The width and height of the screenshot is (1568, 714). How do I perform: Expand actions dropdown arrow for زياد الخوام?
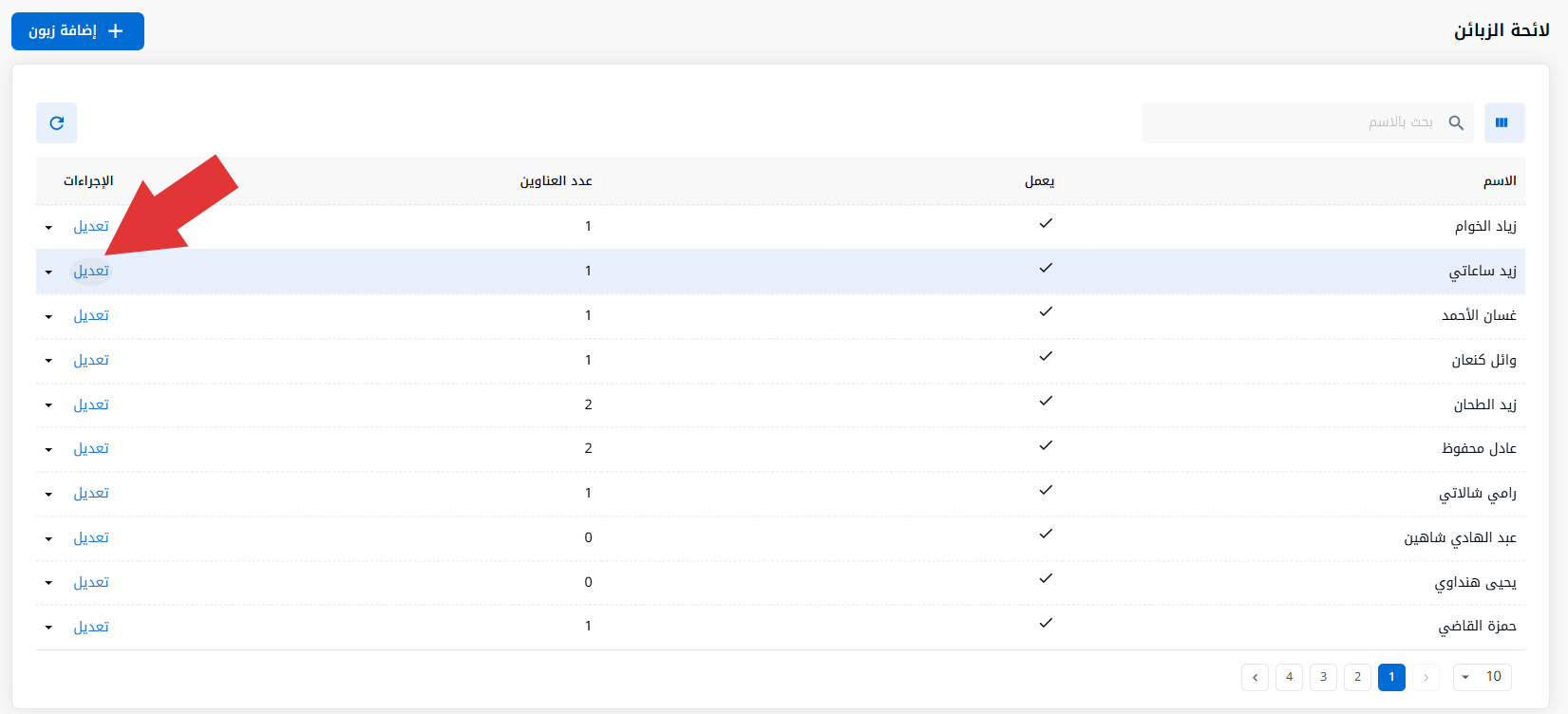[x=48, y=228]
